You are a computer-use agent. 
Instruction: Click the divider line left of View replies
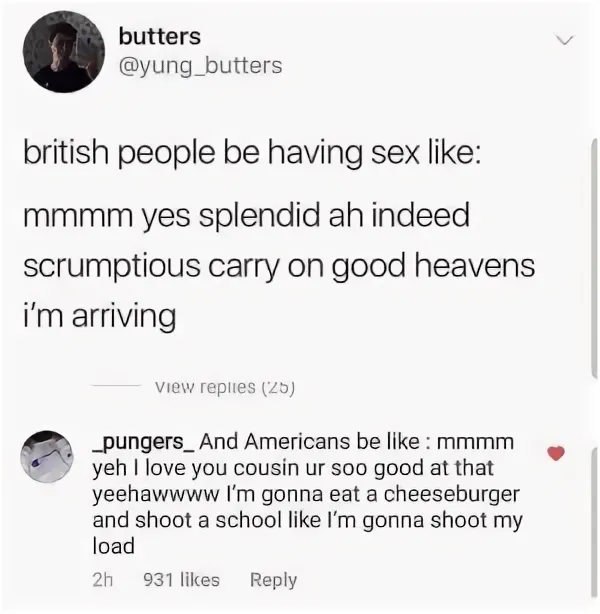[x=116, y=386]
